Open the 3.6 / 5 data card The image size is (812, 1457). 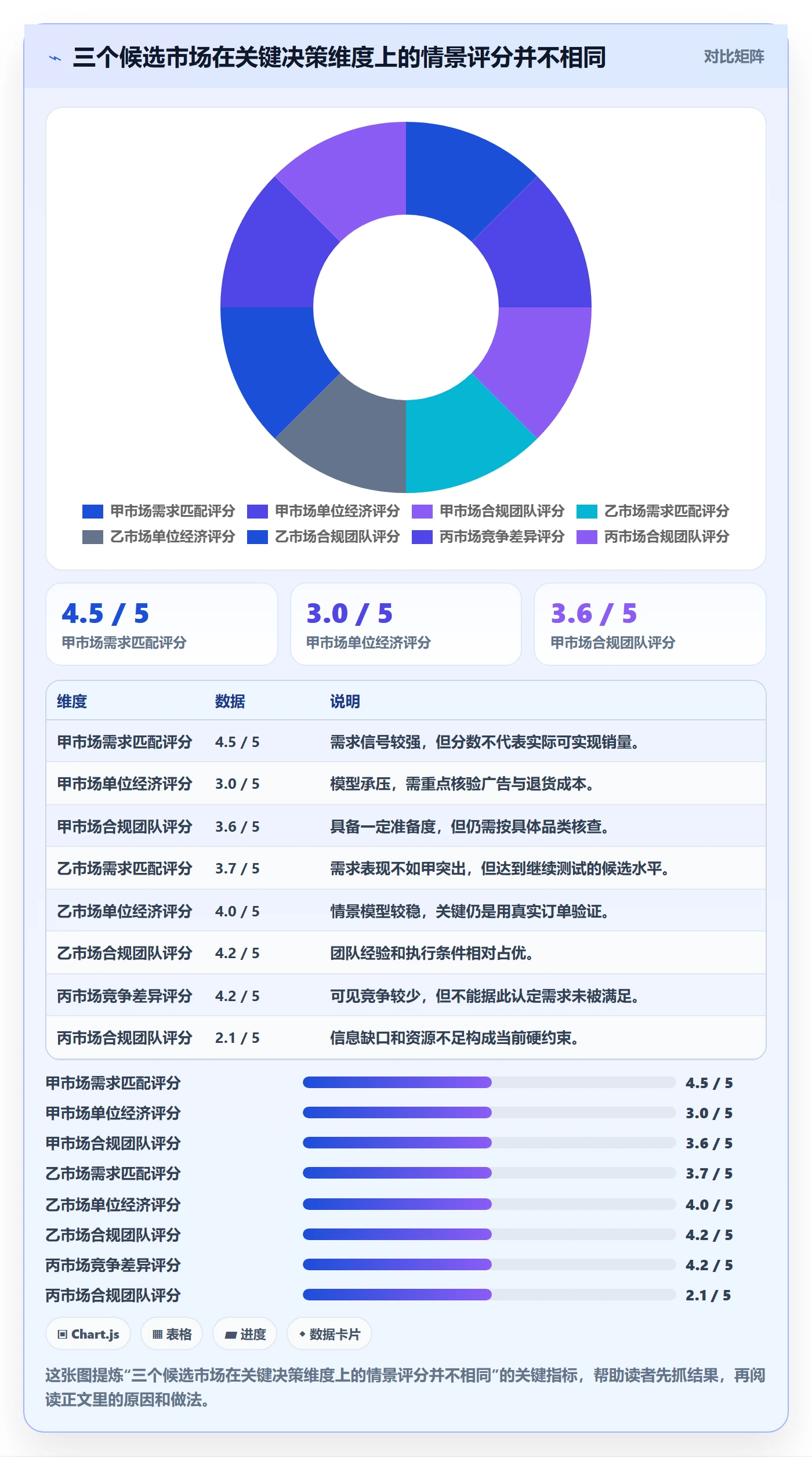point(650,624)
